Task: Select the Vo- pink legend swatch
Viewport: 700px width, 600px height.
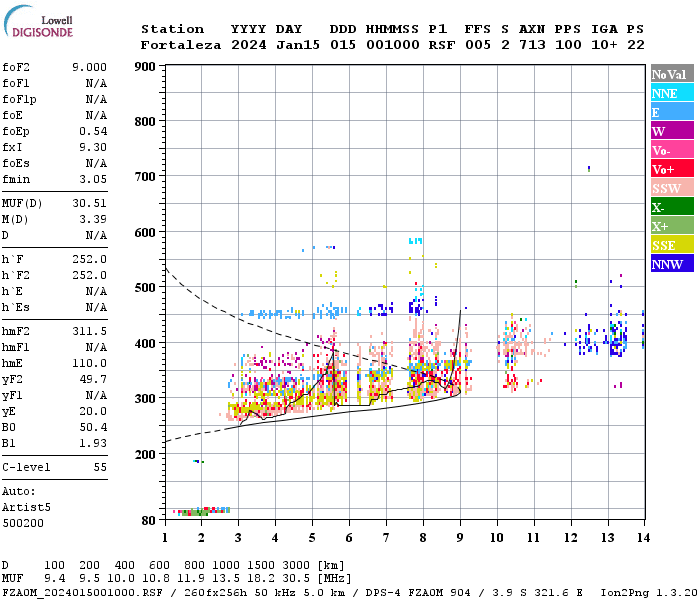Action: click(672, 150)
